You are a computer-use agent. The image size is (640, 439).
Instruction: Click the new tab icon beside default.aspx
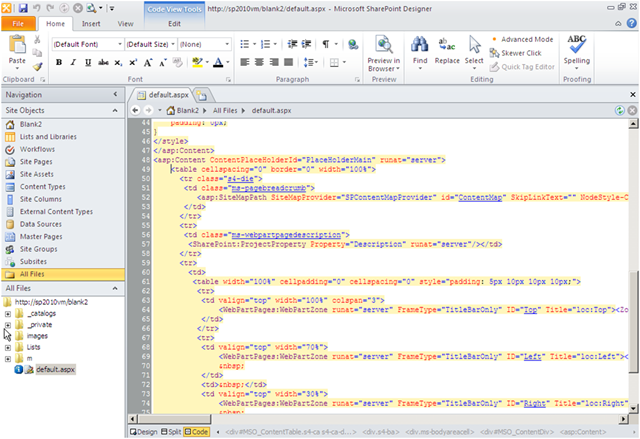pos(202,96)
